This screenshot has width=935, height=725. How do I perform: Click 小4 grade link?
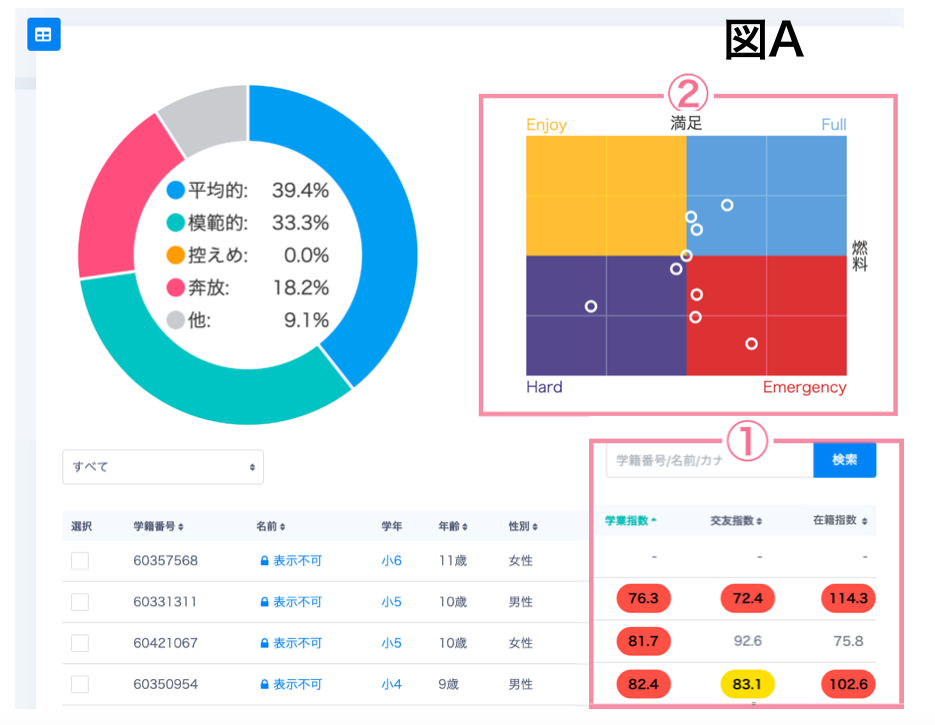[391, 684]
